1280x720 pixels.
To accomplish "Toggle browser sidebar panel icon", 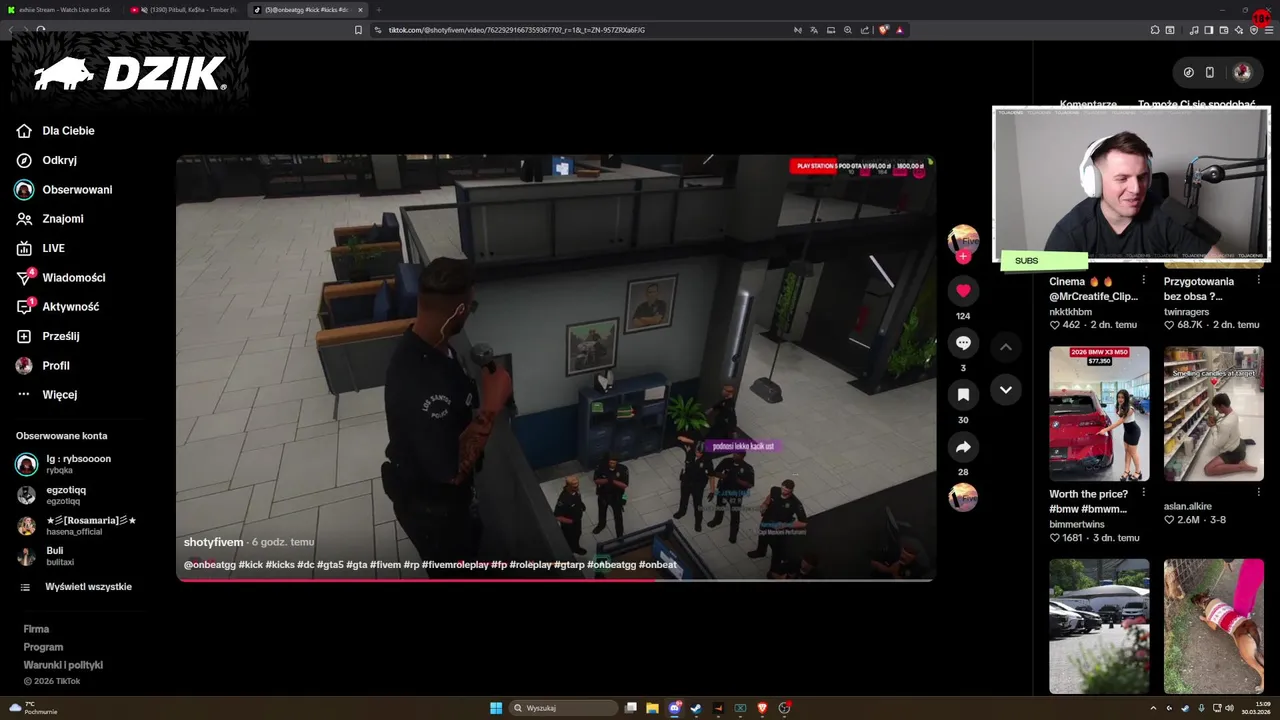I will [x=1209, y=30].
